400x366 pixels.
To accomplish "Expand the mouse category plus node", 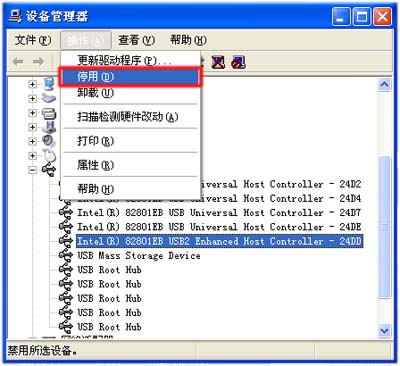I will pyautogui.click(x=32, y=155).
